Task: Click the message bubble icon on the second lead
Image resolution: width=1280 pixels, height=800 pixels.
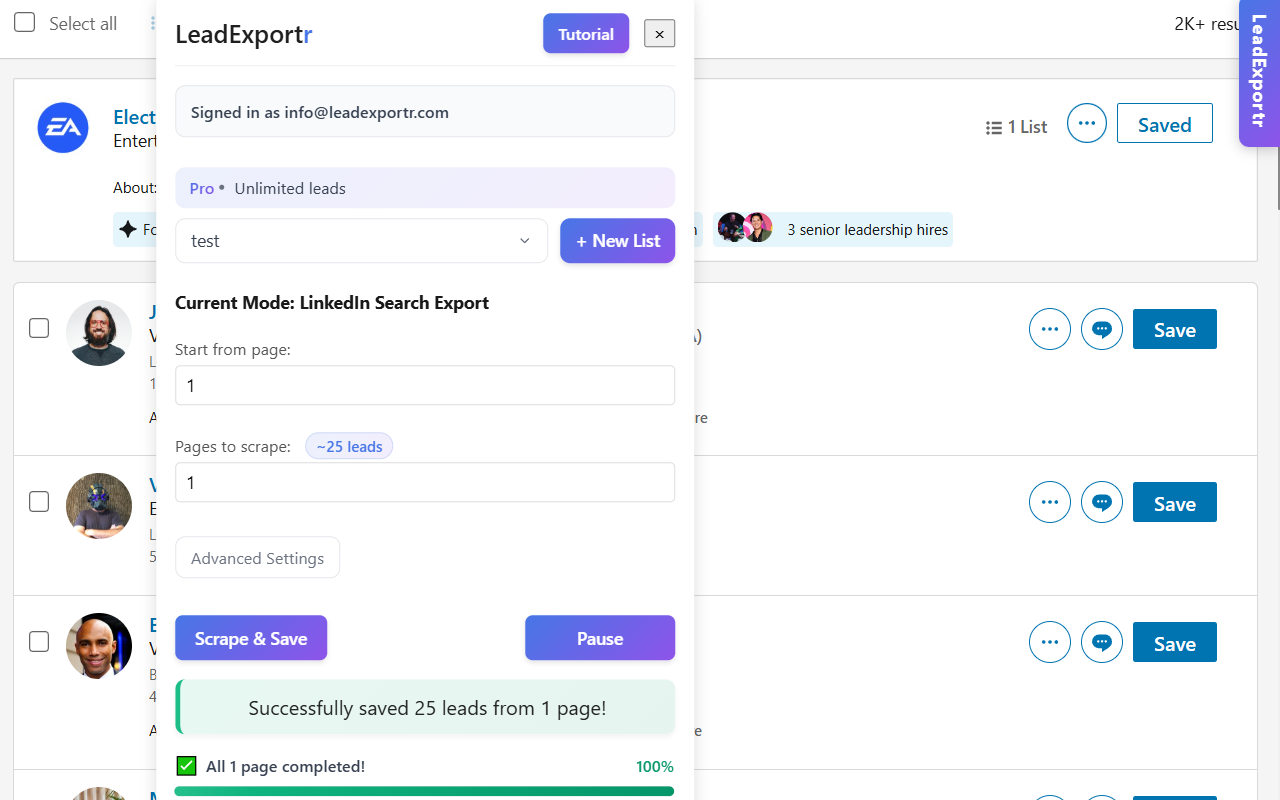Action: coord(1101,502)
